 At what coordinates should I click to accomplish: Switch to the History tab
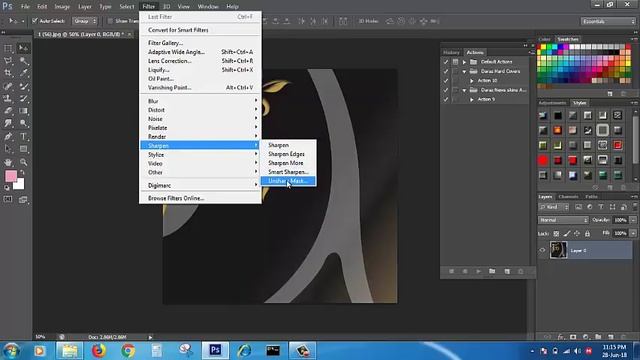click(451, 52)
